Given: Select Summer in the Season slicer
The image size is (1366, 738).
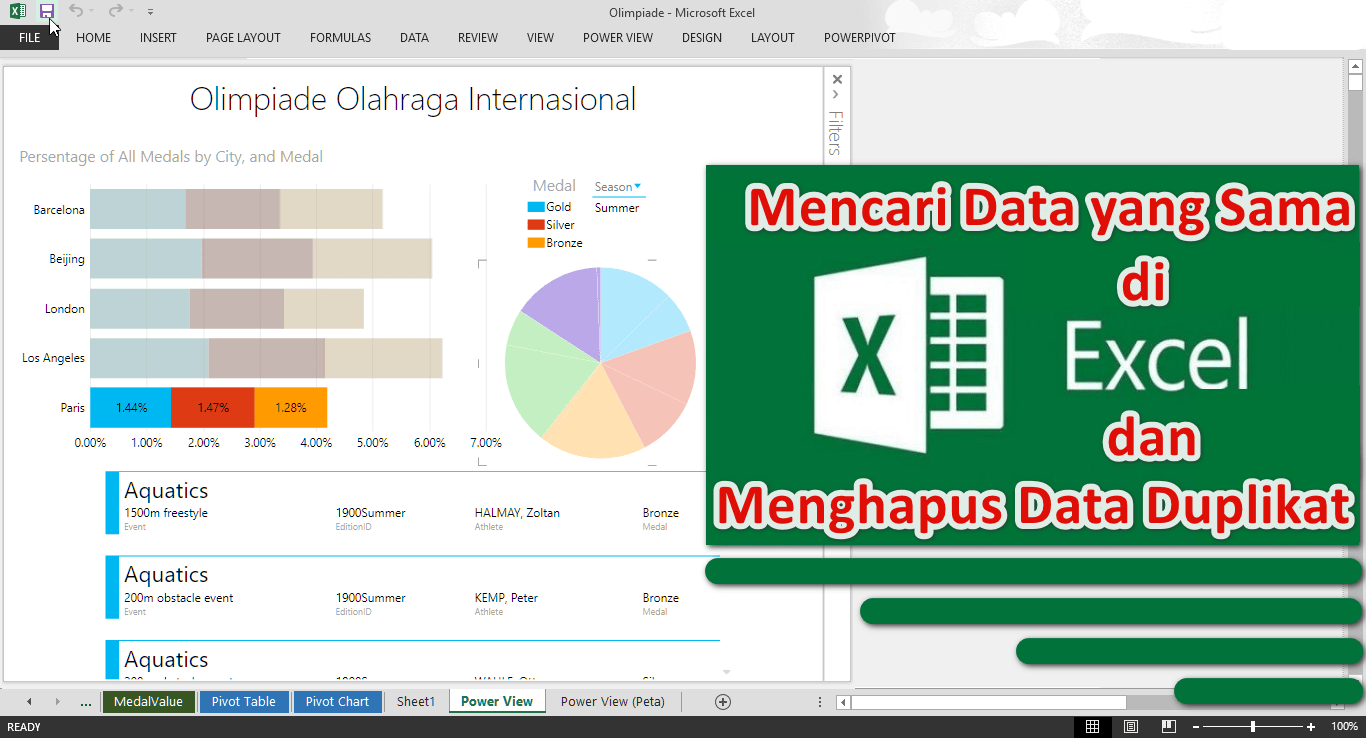Looking at the screenshot, I should 617,208.
